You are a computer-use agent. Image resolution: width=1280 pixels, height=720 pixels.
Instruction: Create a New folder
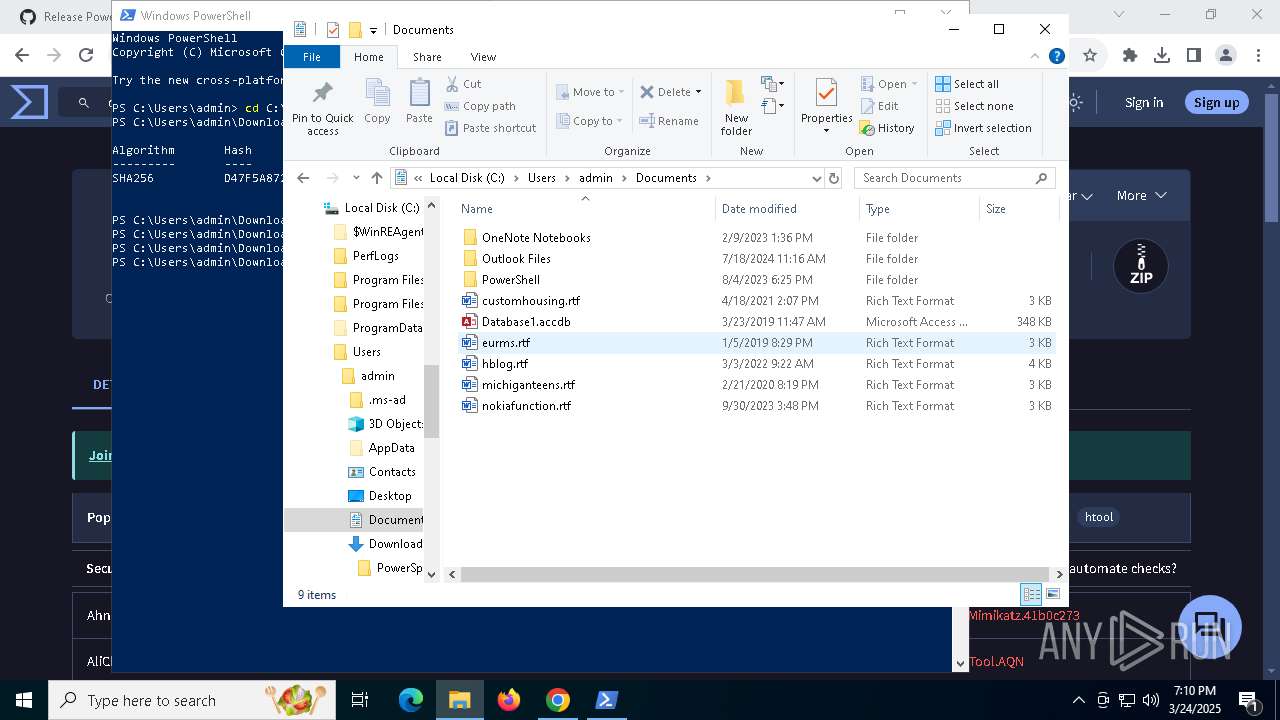pyautogui.click(x=736, y=108)
